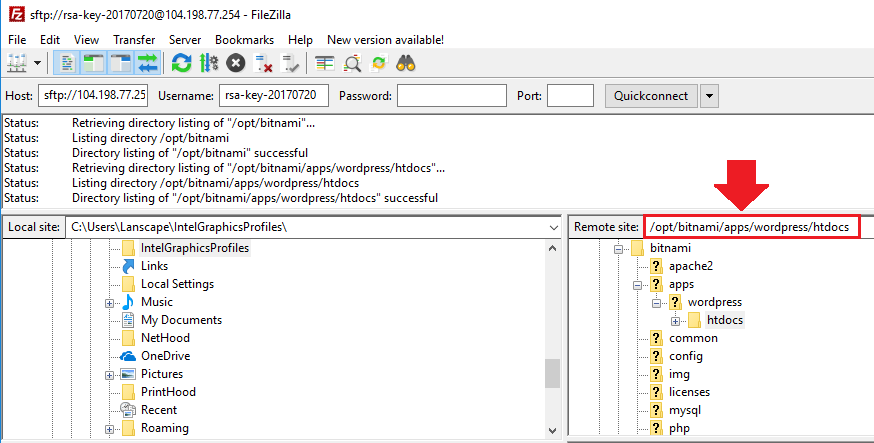874x443 pixels.
Task: Open the File menu
Action: click(17, 40)
